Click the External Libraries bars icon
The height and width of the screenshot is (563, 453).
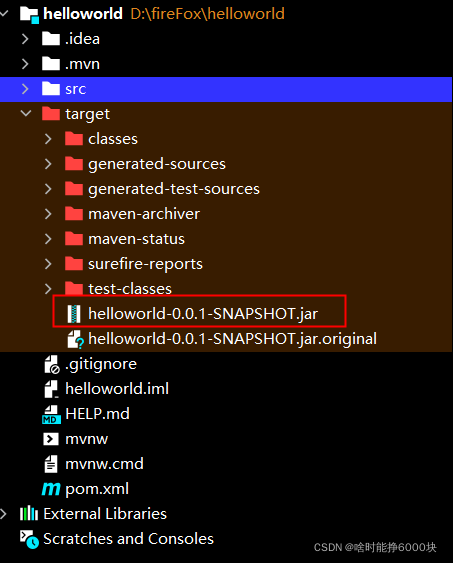tap(29, 513)
